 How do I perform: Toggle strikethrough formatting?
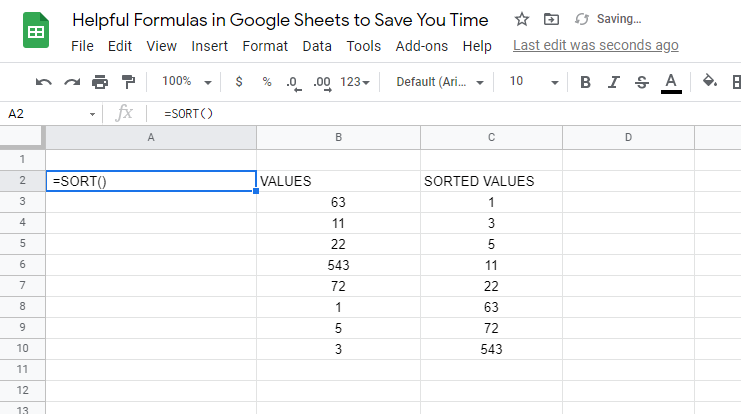coord(642,82)
